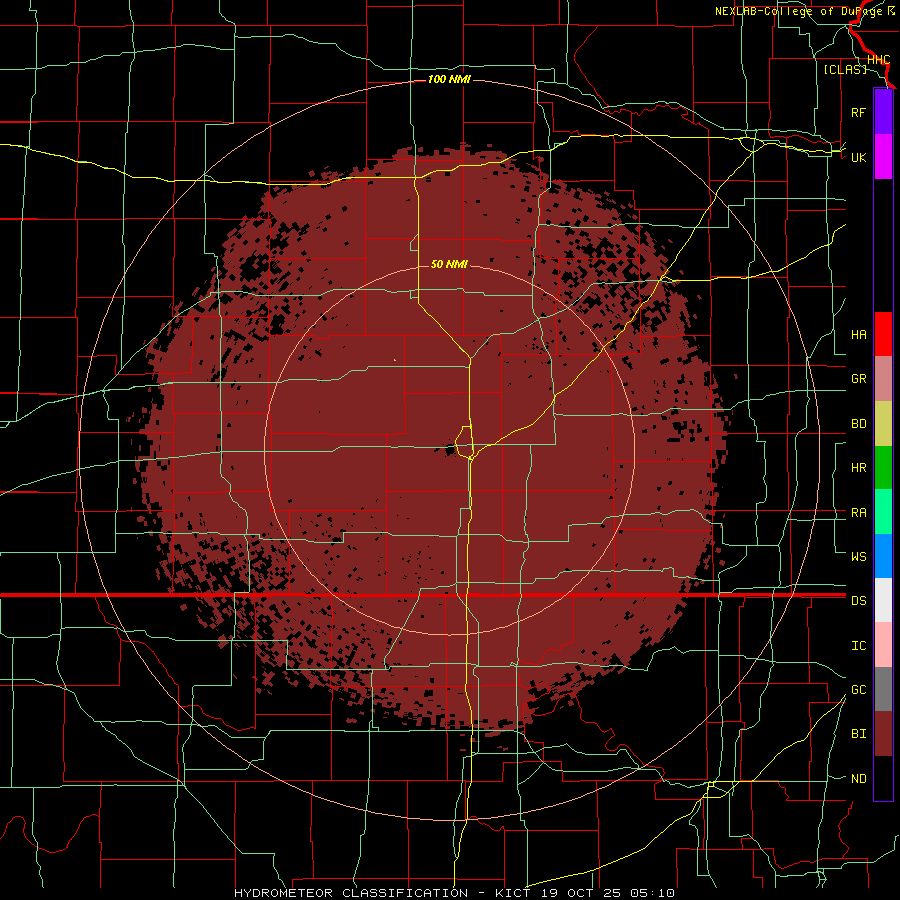Click the RF legend label
The height and width of the screenshot is (900, 900).
click(x=858, y=112)
